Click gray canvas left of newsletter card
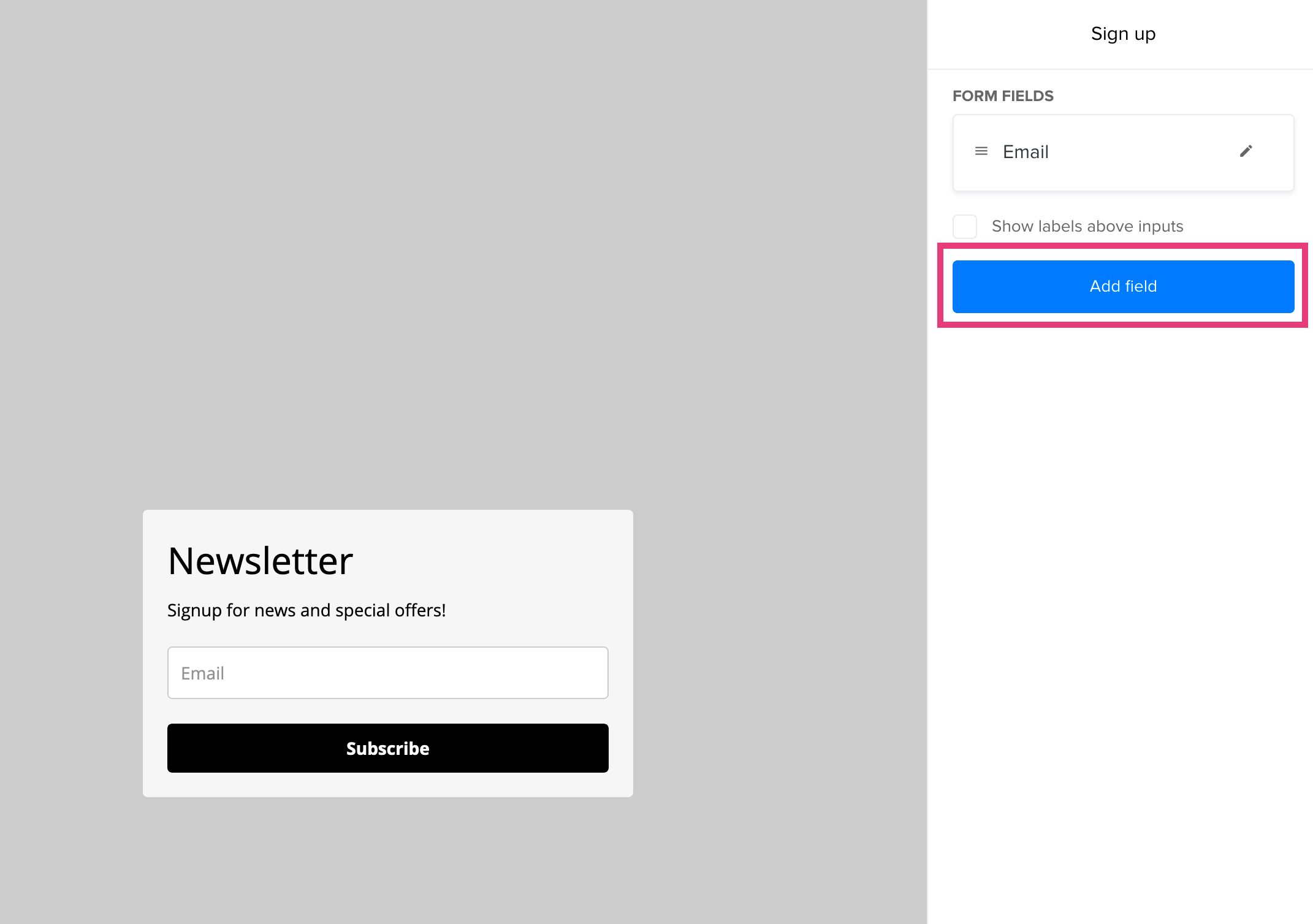Viewport: 1313px width, 924px height. (x=70, y=649)
